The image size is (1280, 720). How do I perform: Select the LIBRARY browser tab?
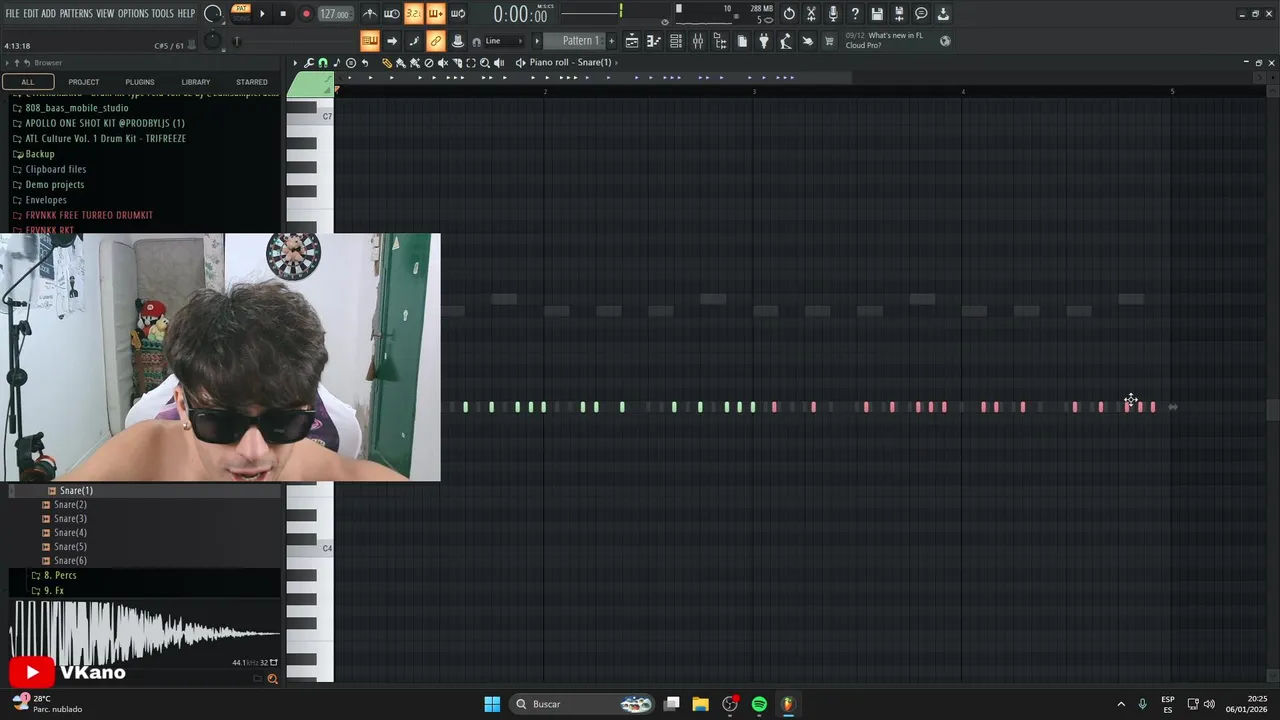point(196,82)
